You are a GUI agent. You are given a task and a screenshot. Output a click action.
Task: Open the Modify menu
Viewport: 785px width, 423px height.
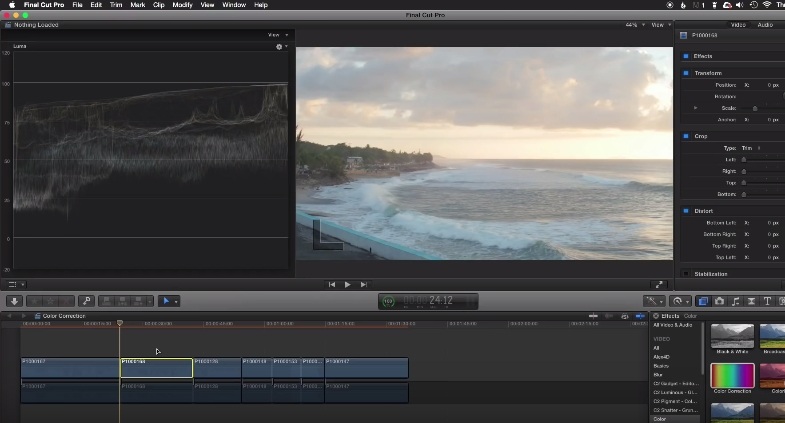[x=182, y=5]
